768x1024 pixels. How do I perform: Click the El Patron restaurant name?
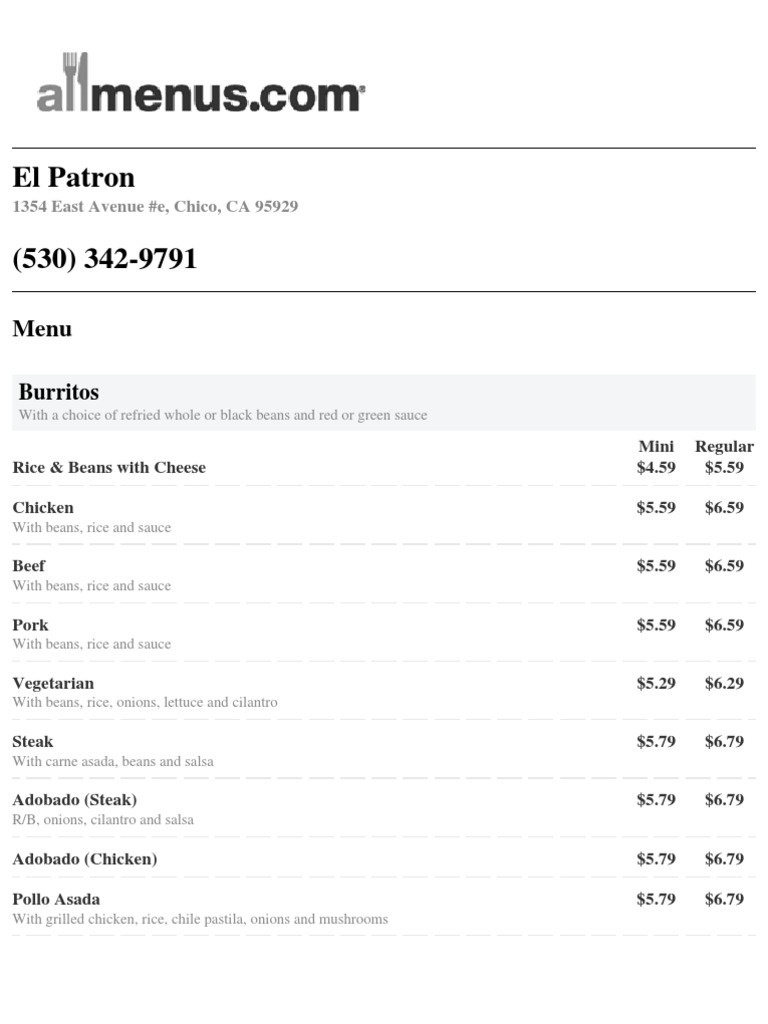click(x=74, y=178)
